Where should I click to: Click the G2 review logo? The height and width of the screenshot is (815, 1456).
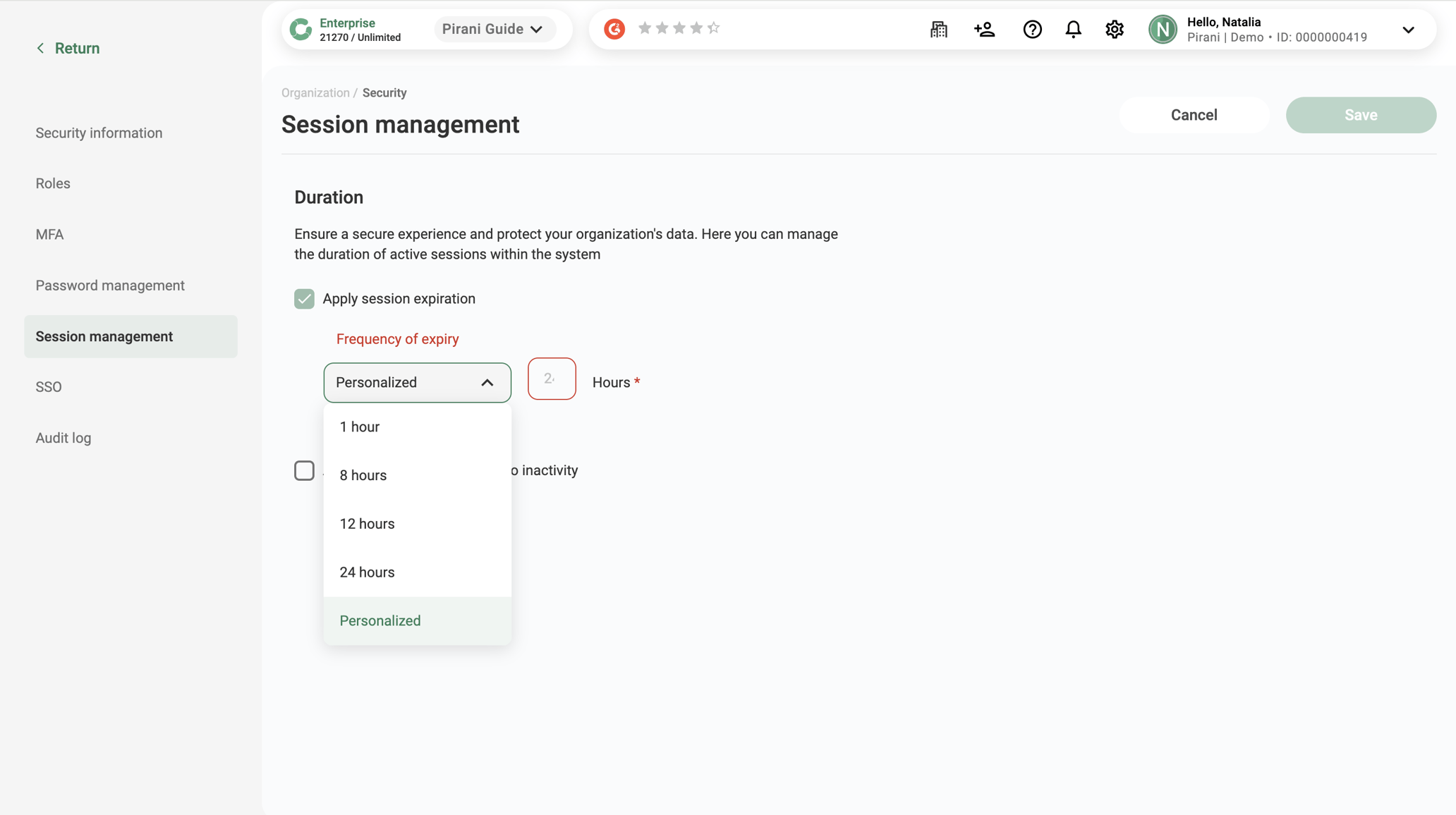tap(614, 29)
